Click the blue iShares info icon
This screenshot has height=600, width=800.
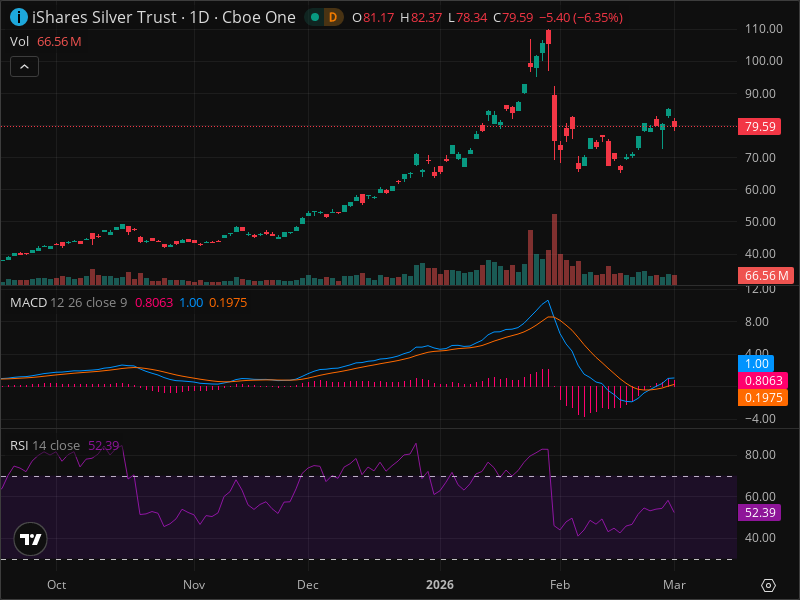click(x=19, y=17)
